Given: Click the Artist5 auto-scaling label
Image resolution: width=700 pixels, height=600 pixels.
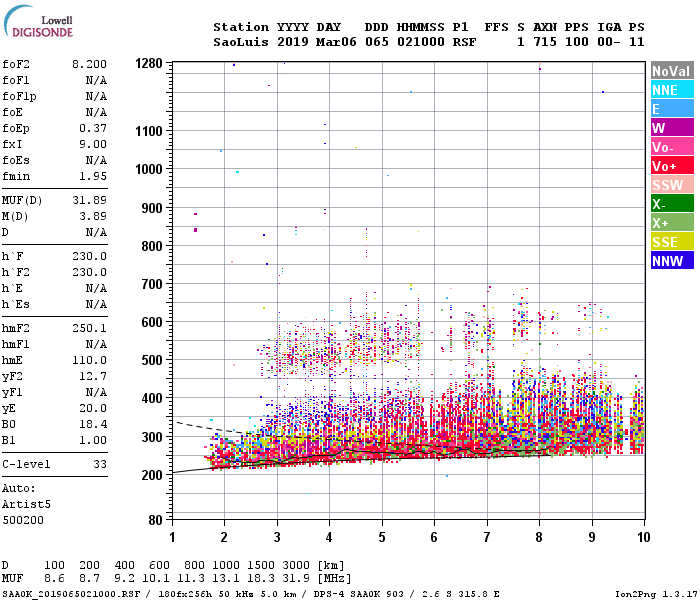Looking at the screenshot, I should pos(26,504).
